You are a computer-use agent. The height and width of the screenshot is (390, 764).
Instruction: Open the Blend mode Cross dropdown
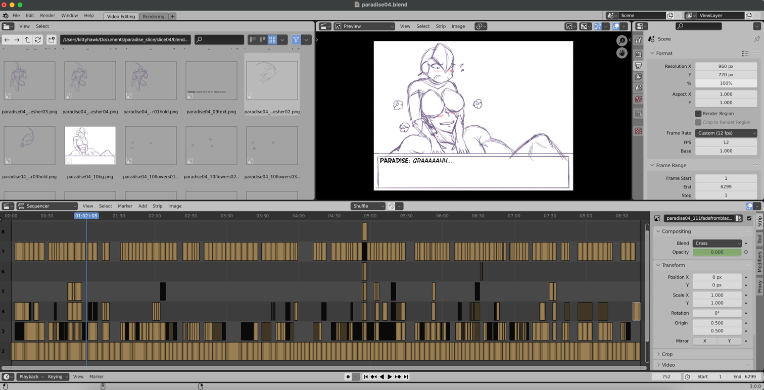point(716,243)
